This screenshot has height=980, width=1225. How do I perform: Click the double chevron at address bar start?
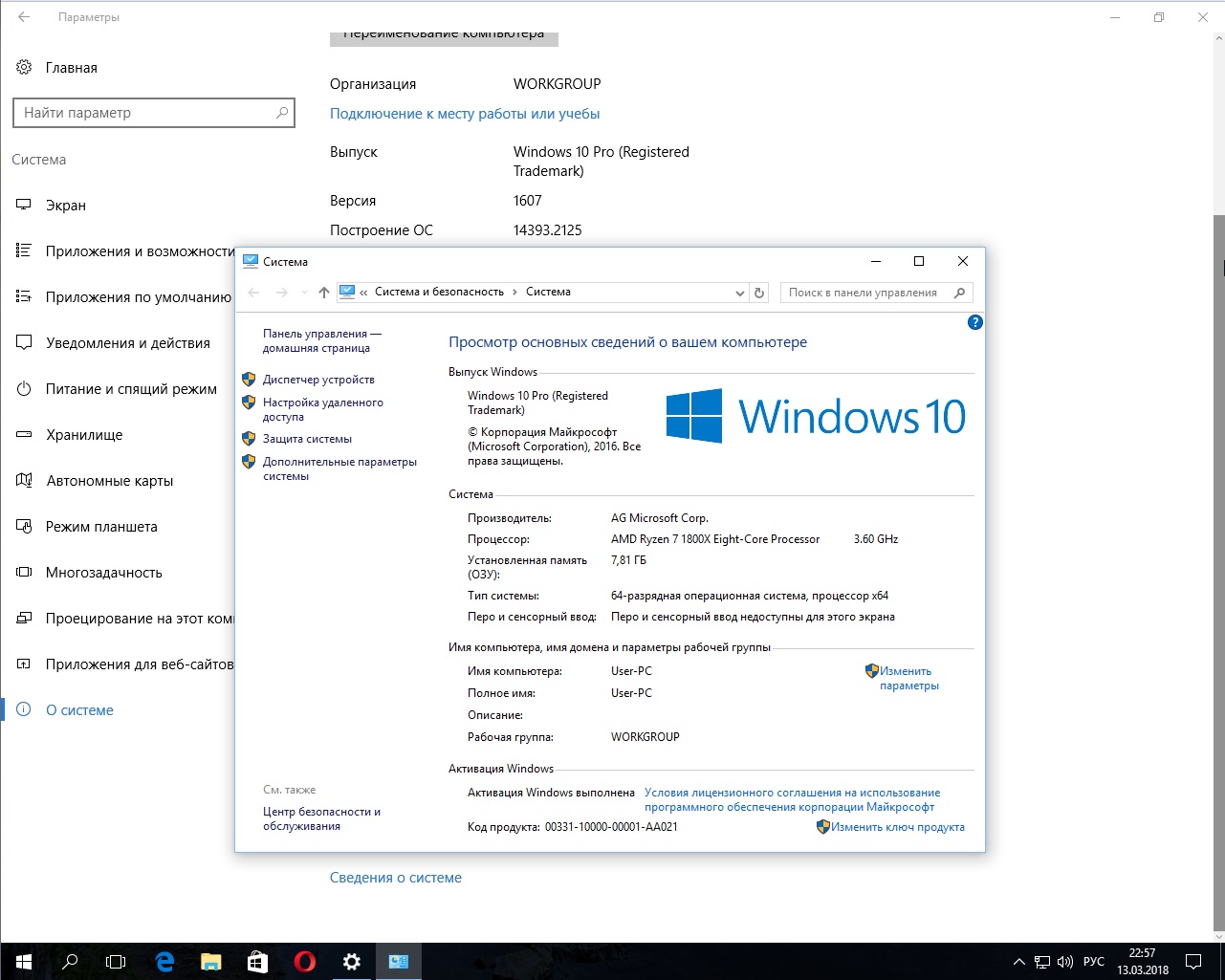tap(363, 293)
